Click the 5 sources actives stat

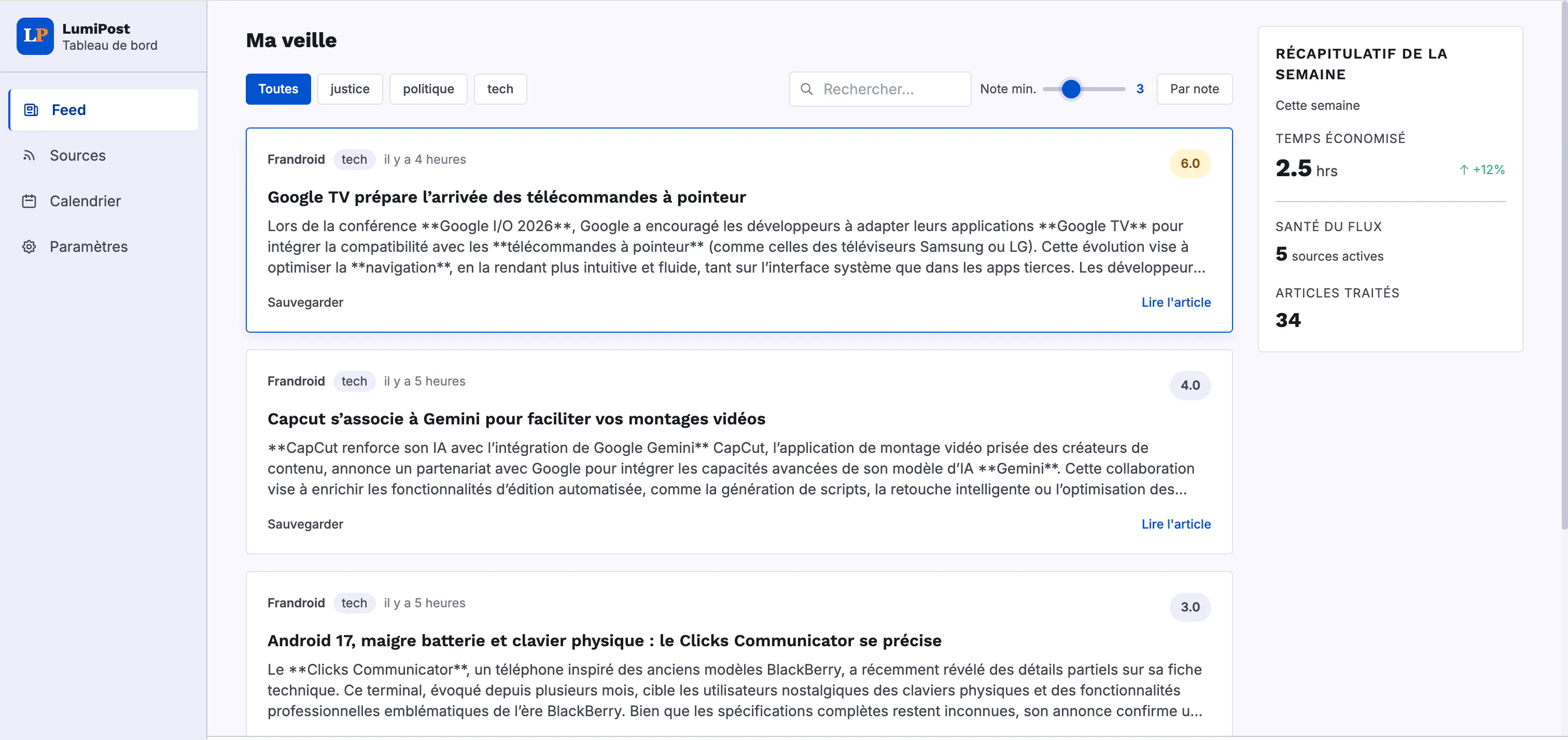1329,254
